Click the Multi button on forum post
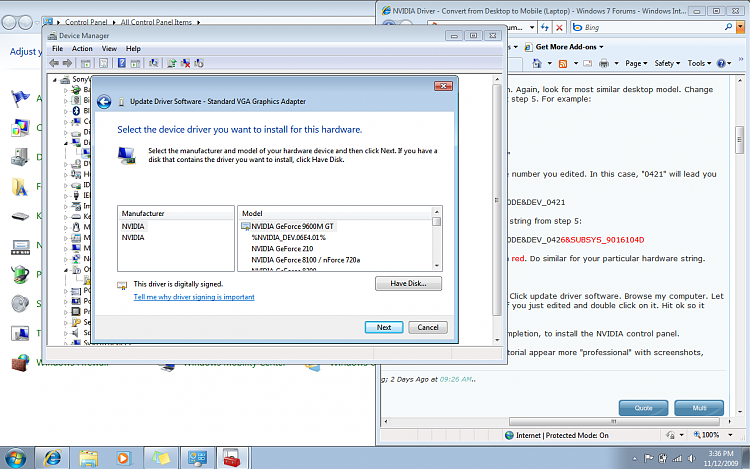Image resolution: width=750 pixels, height=469 pixels. click(699, 408)
